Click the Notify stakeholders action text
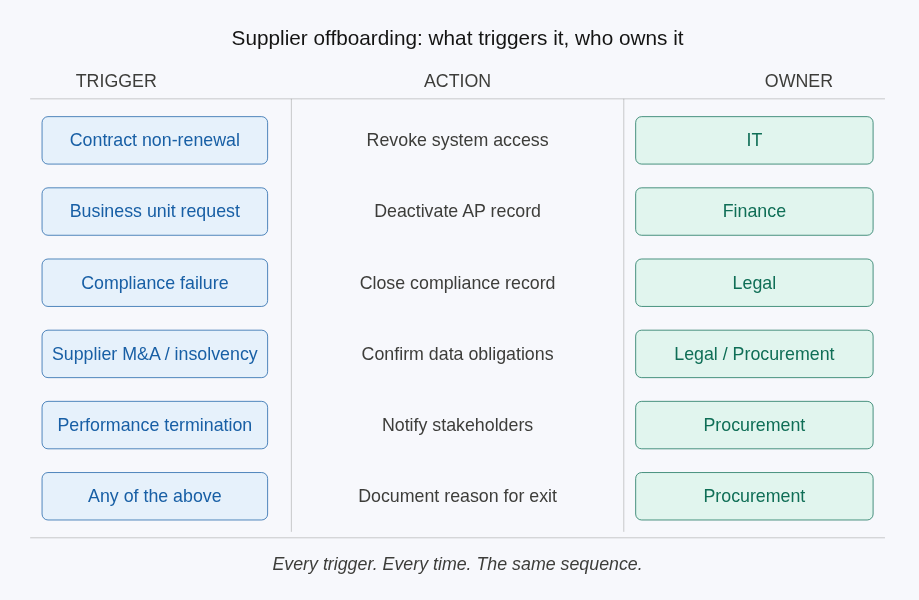919x600 pixels. pos(457,425)
